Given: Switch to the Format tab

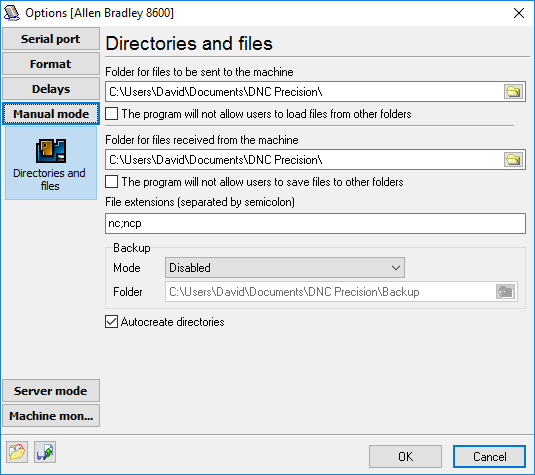Looking at the screenshot, I should (51, 64).
